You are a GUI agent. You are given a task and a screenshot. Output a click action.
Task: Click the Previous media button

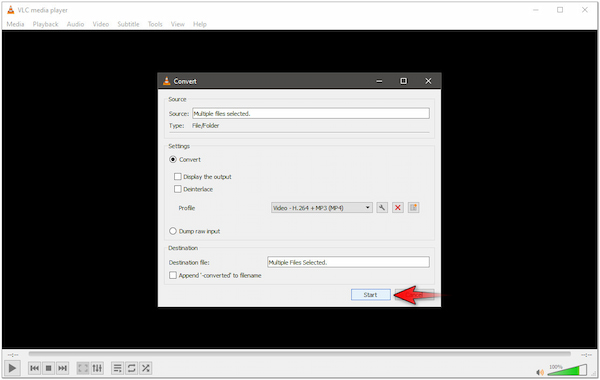click(x=34, y=368)
